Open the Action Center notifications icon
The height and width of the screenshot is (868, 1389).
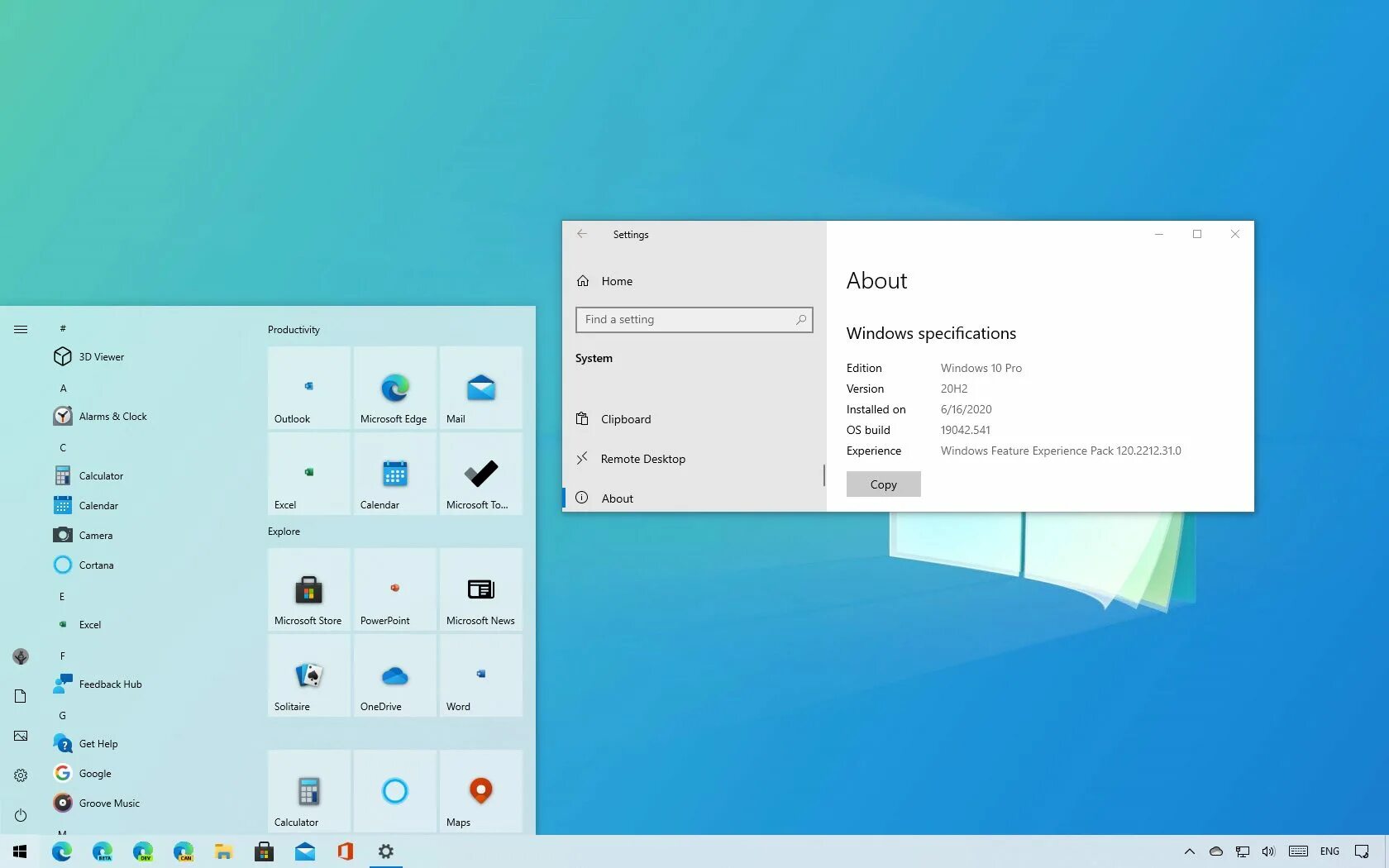1362,851
